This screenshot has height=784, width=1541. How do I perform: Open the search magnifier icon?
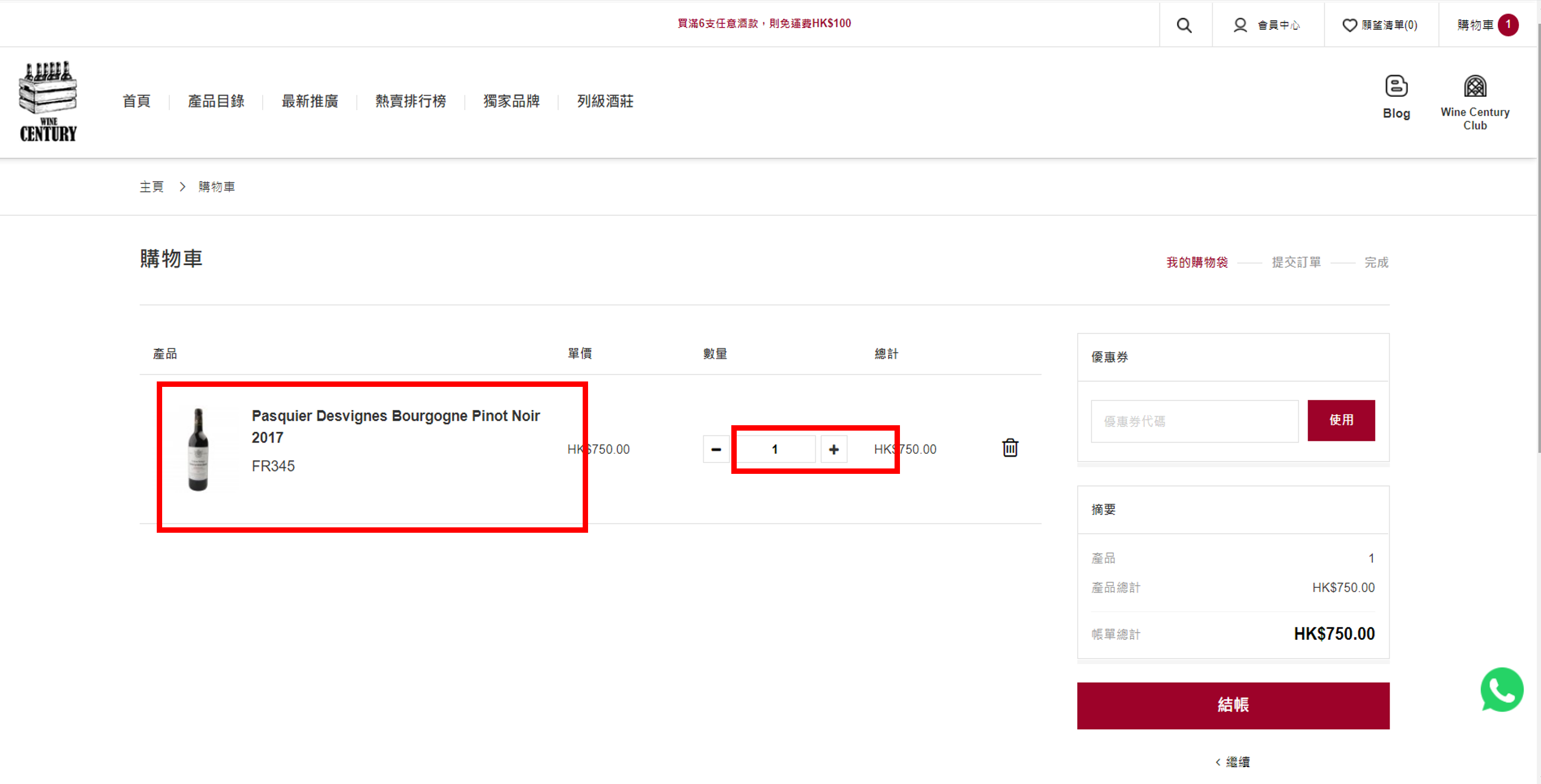click(1184, 25)
